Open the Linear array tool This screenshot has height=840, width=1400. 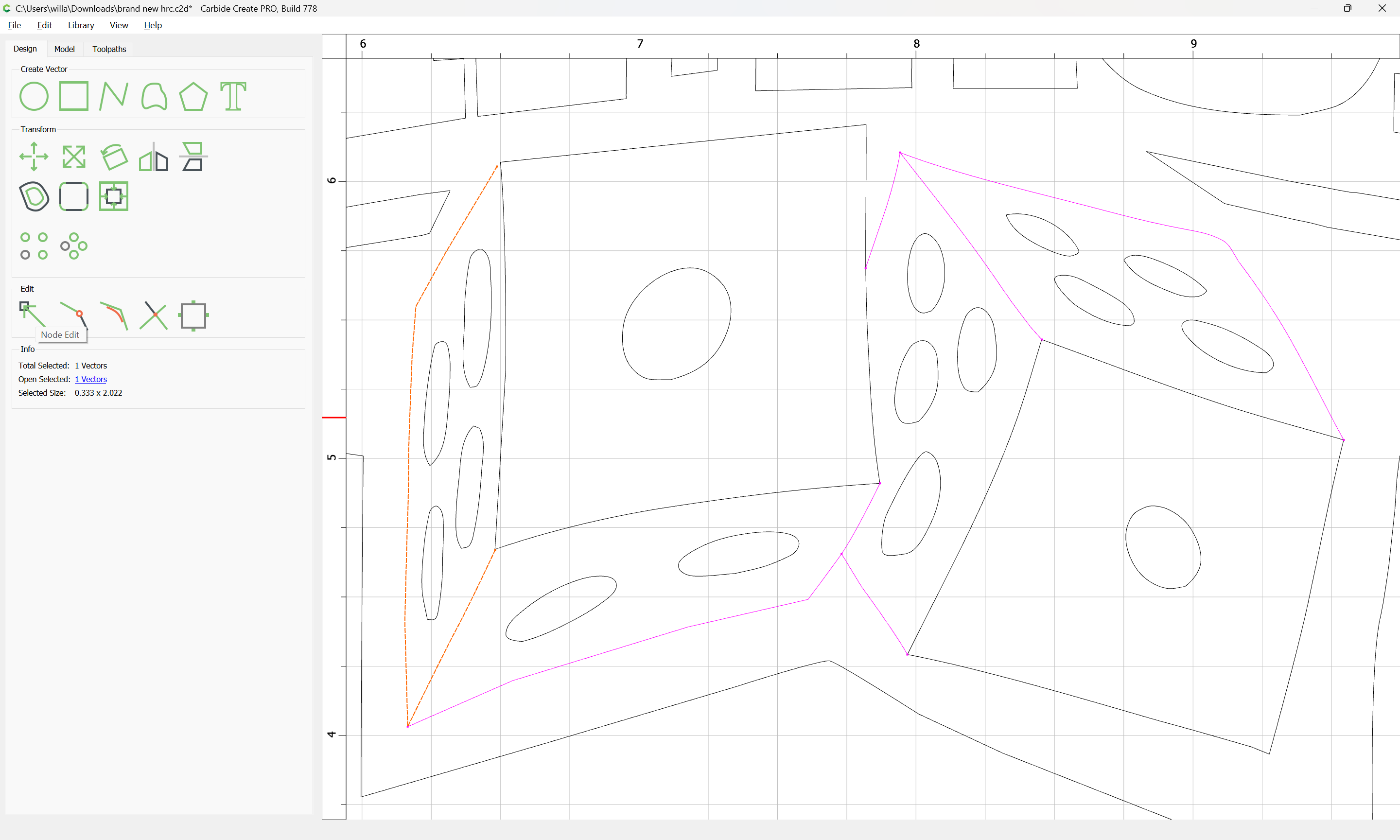tap(34, 246)
